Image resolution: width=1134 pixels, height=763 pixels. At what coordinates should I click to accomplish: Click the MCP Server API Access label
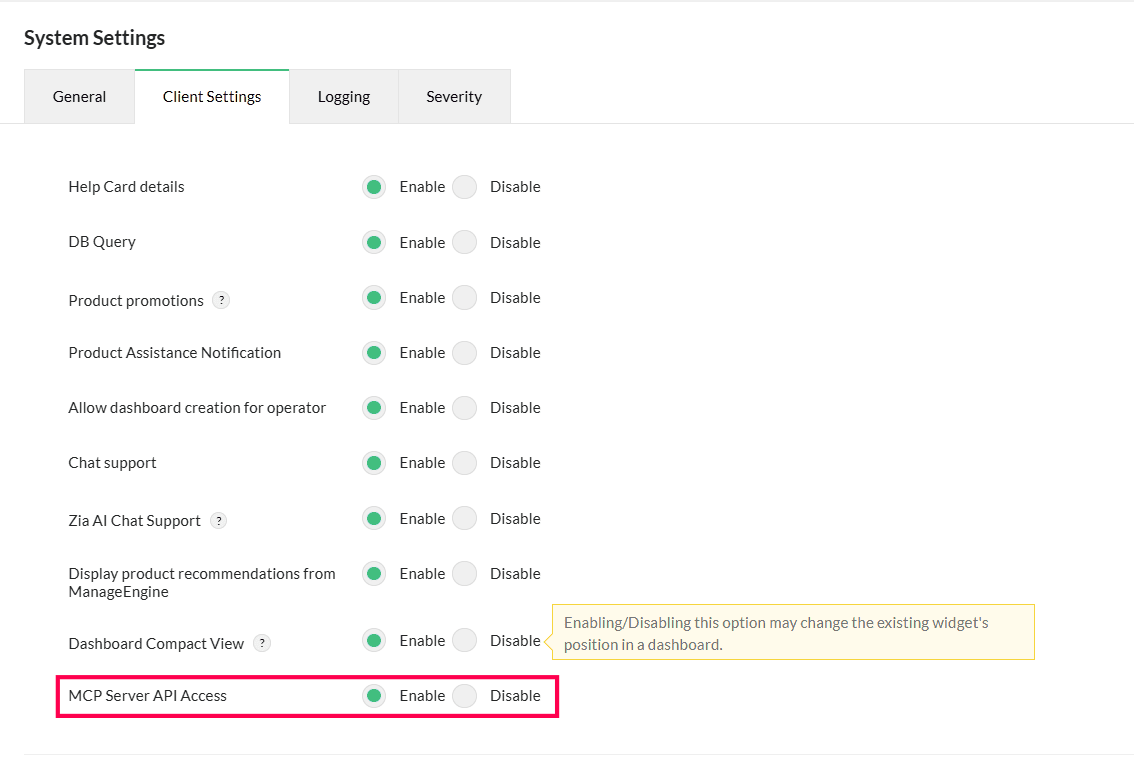click(x=148, y=696)
